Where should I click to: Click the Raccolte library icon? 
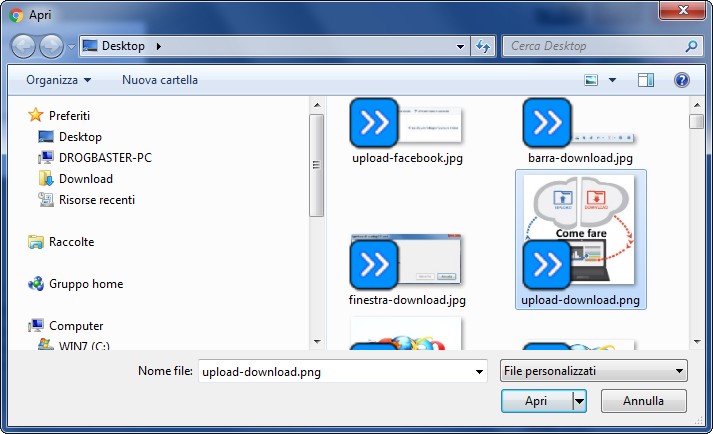coord(35,242)
